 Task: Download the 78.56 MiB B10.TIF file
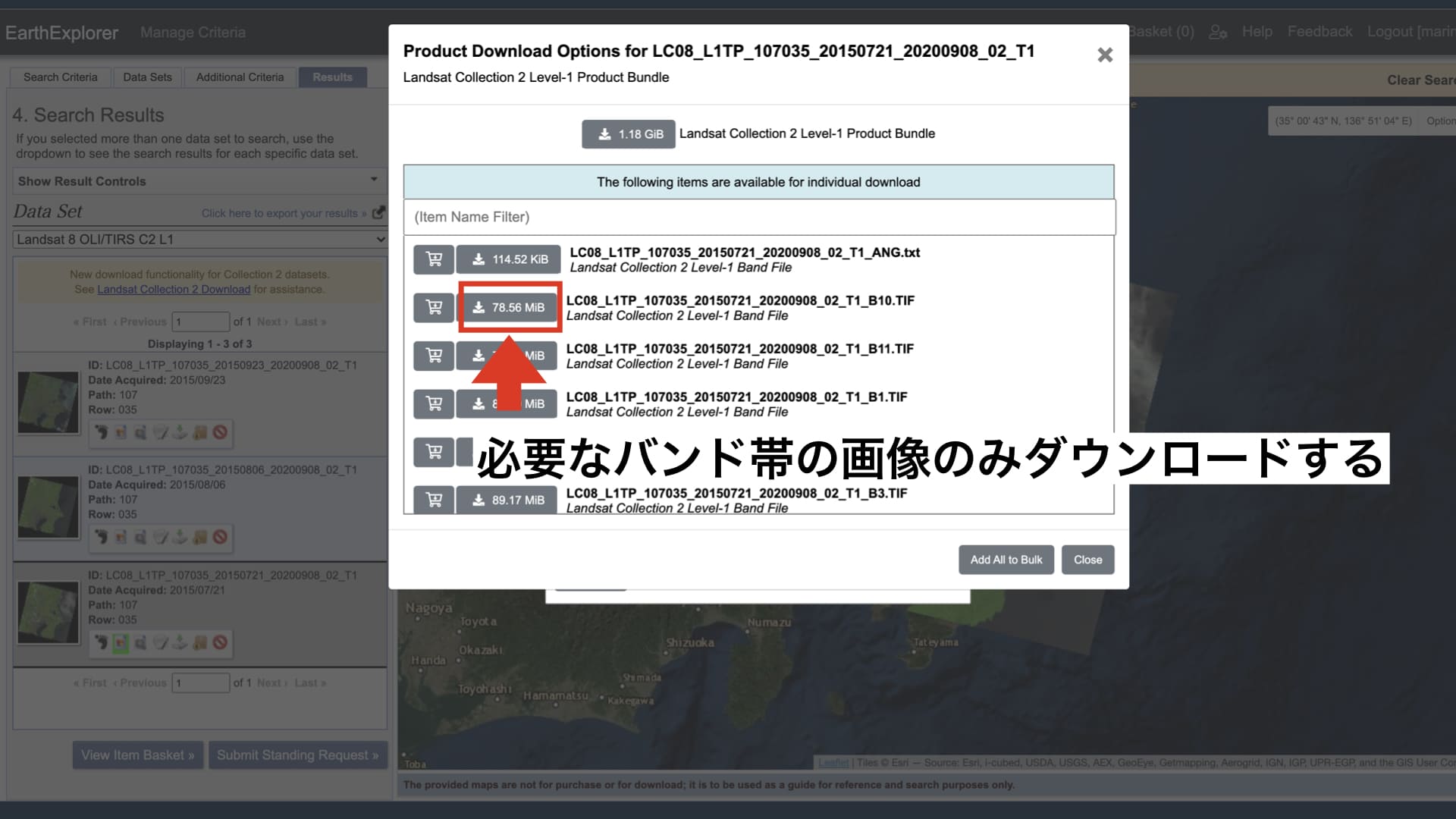(509, 307)
